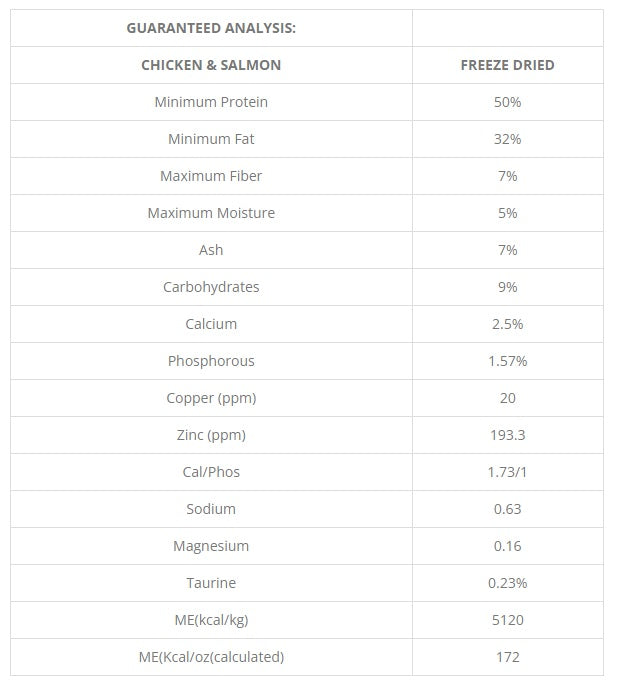
Task: Click the 5120 ME(kcal/kg) value
Action: pos(508,620)
